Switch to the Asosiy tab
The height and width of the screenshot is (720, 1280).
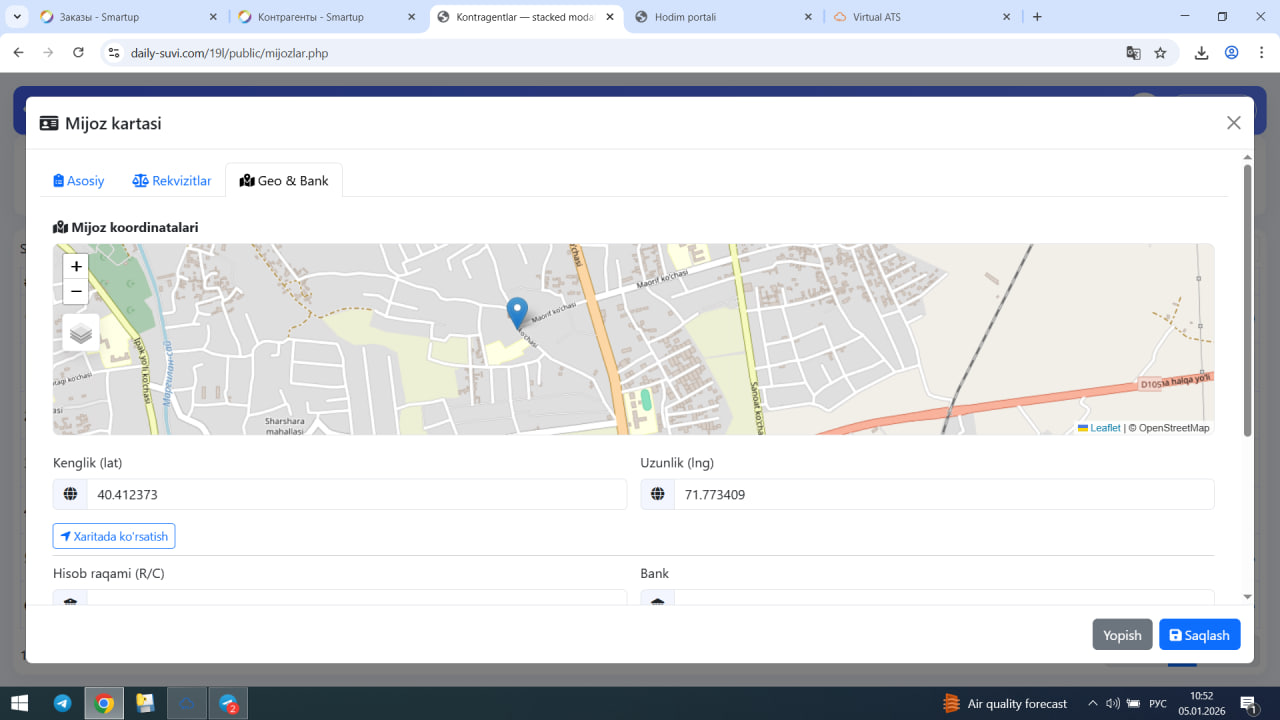[79, 181]
